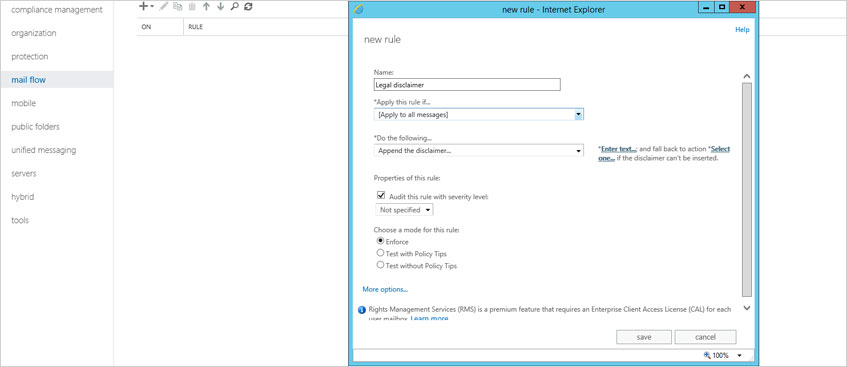
Task: Click the Enter text link
Action: coord(619,149)
